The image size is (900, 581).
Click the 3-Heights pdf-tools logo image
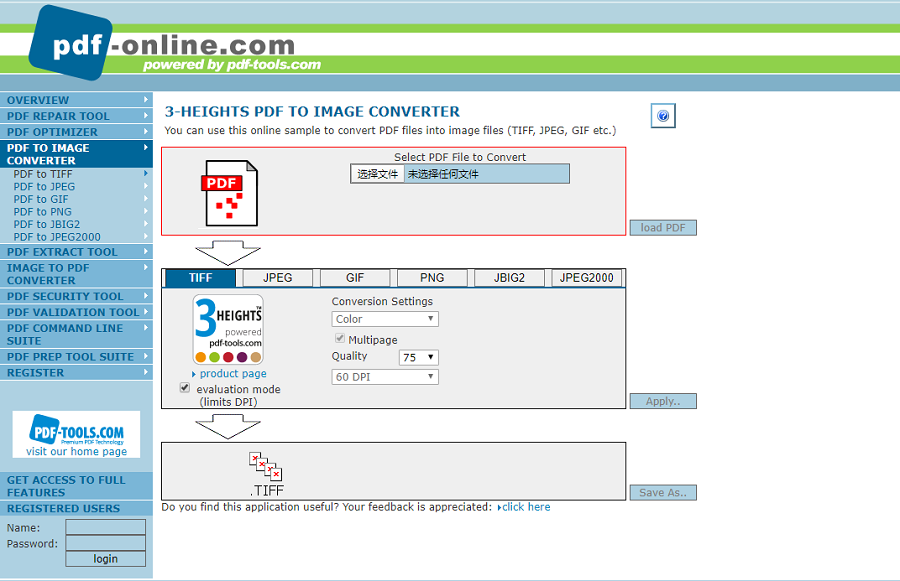click(x=228, y=330)
